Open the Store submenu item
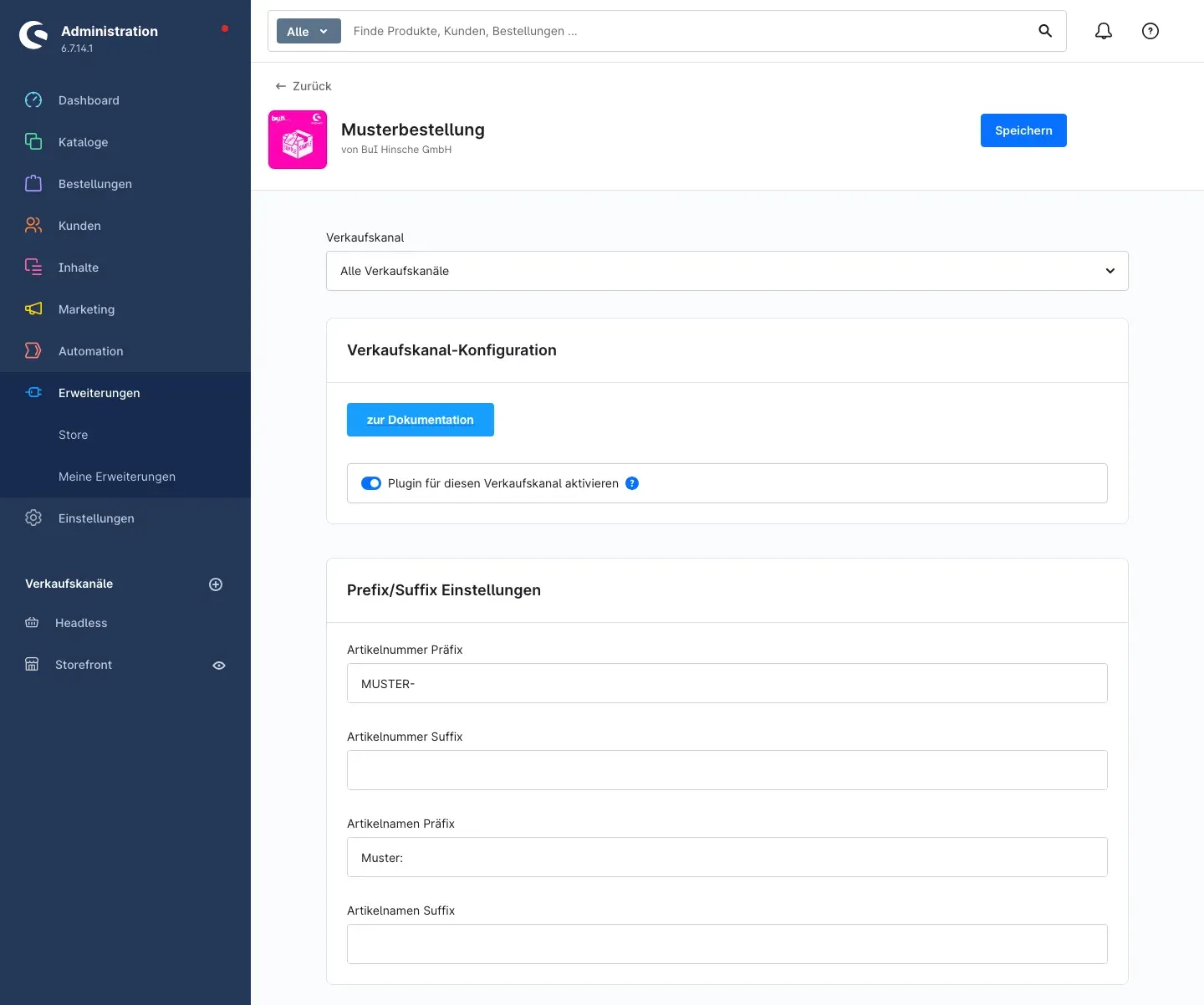 [74, 435]
